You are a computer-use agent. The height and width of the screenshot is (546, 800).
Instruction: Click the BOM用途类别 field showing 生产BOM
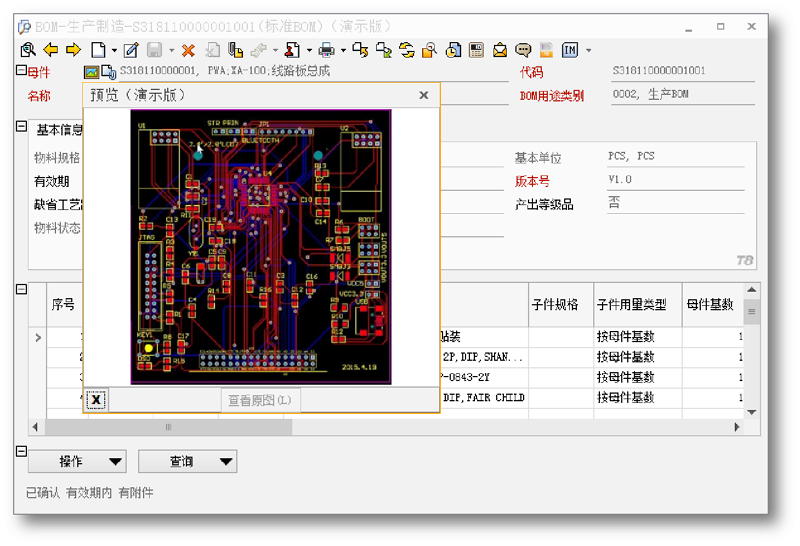point(683,94)
